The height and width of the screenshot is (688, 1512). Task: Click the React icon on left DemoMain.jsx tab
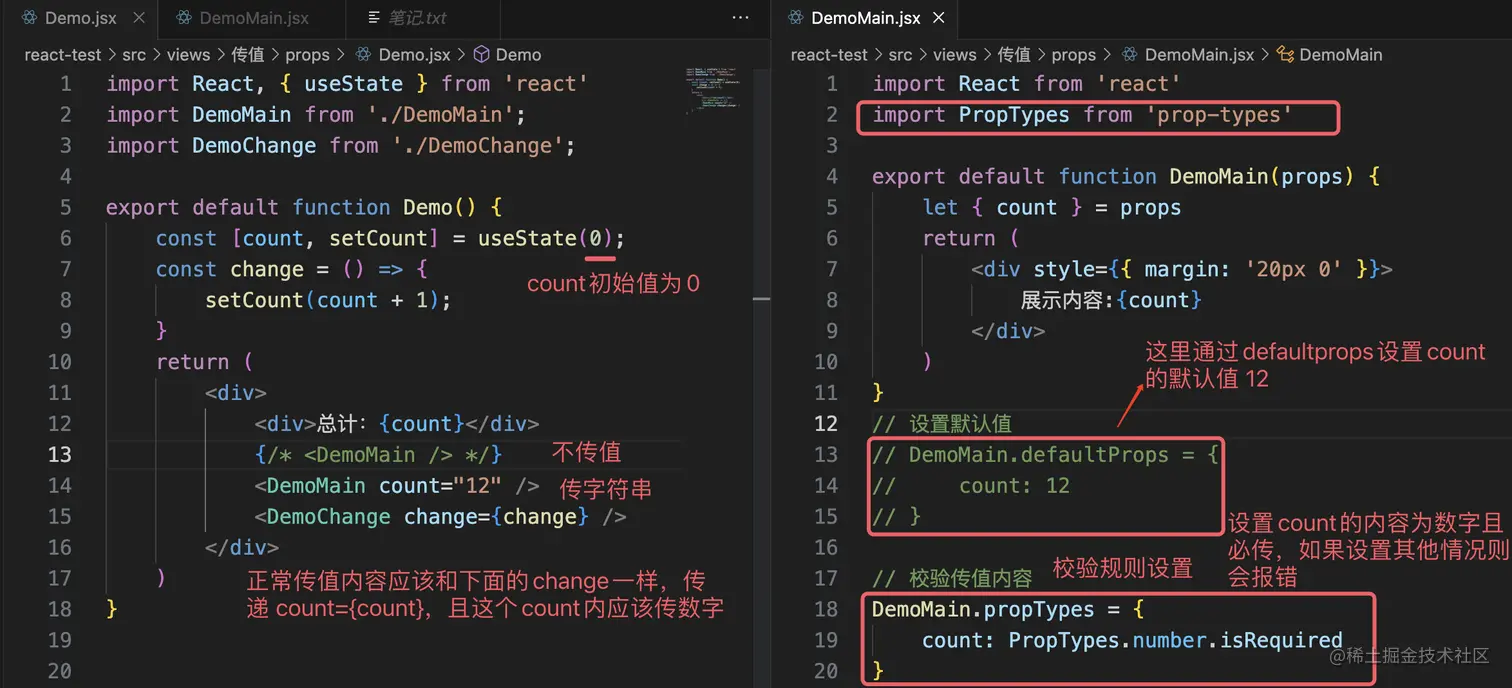(183, 17)
